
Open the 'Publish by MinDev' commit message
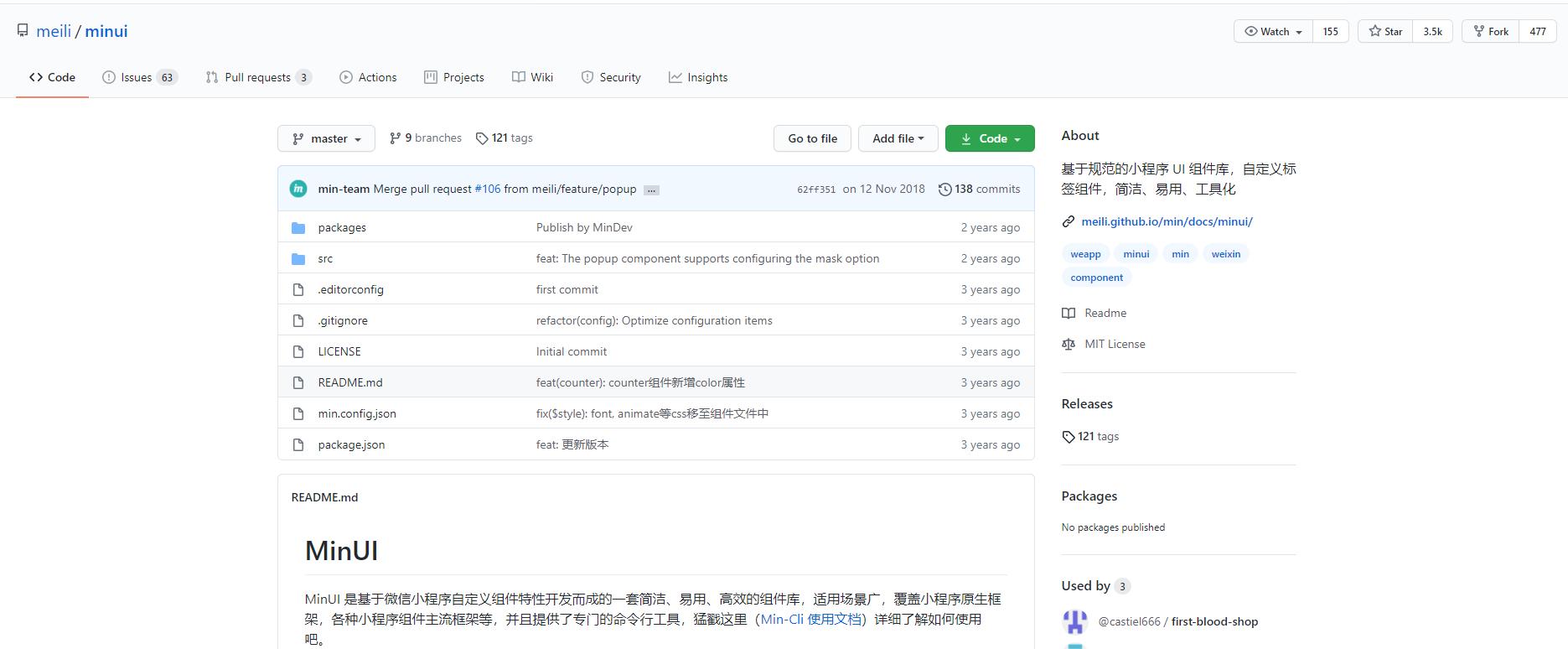pyautogui.click(x=584, y=227)
